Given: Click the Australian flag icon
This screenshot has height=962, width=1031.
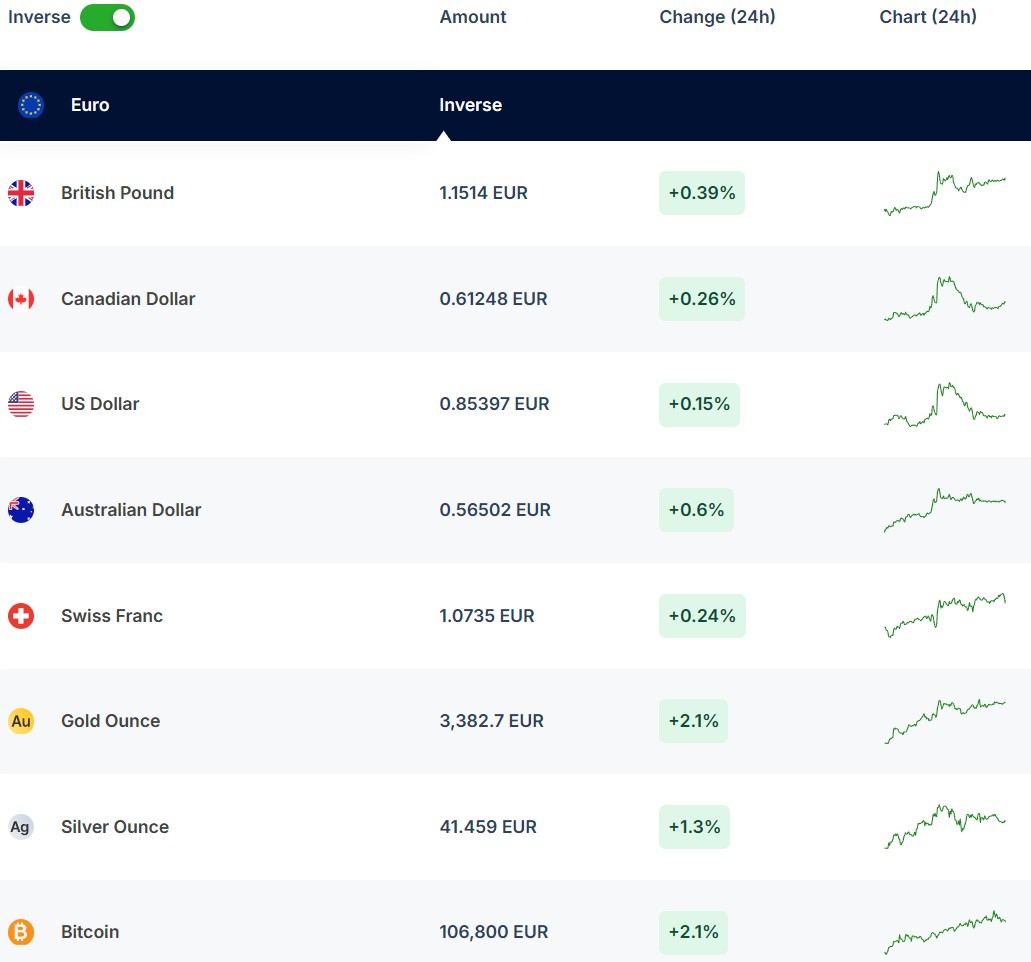Looking at the screenshot, I should click(x=21, y=510).
